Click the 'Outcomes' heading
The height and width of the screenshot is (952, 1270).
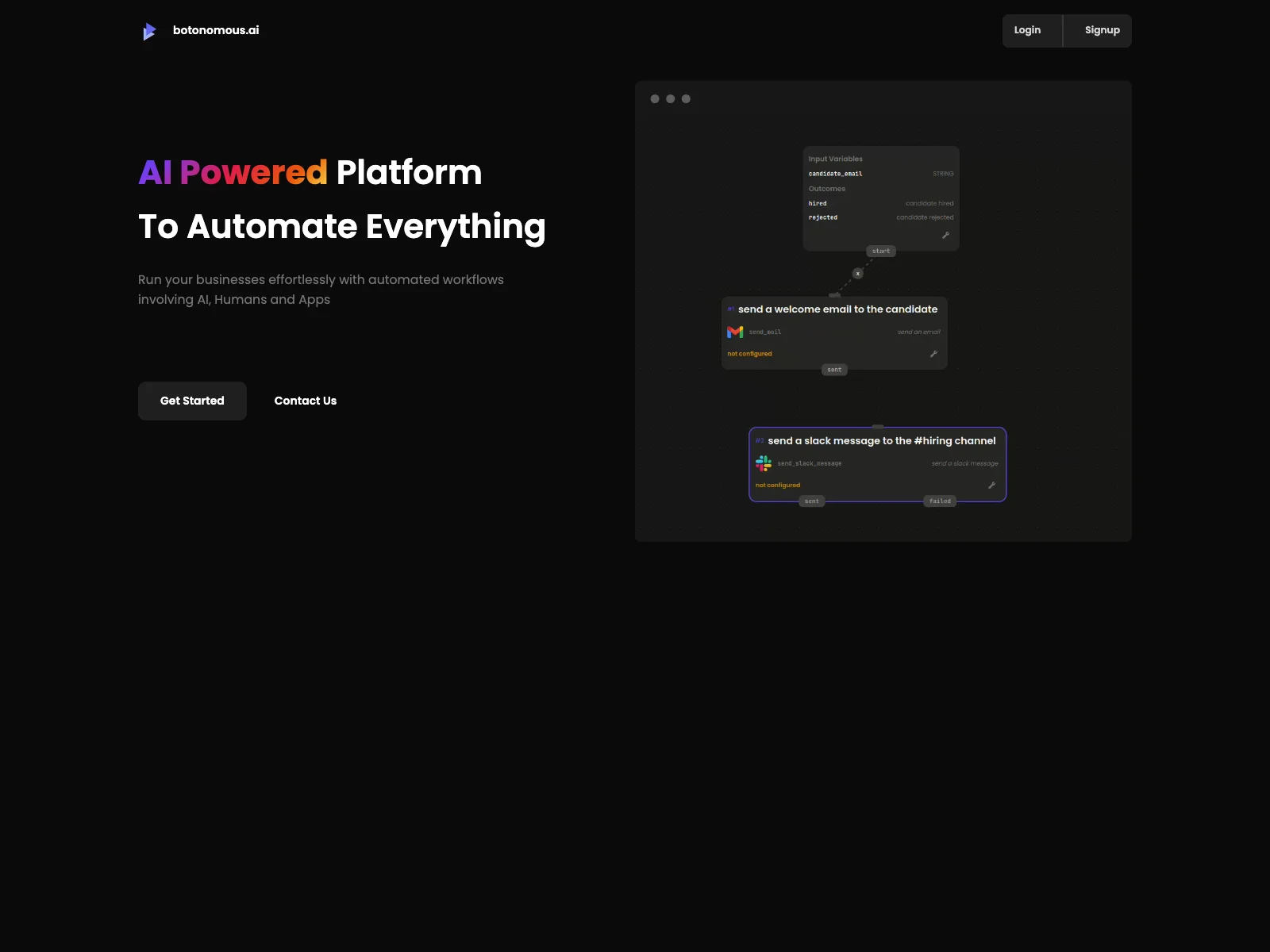pos(826,189)
